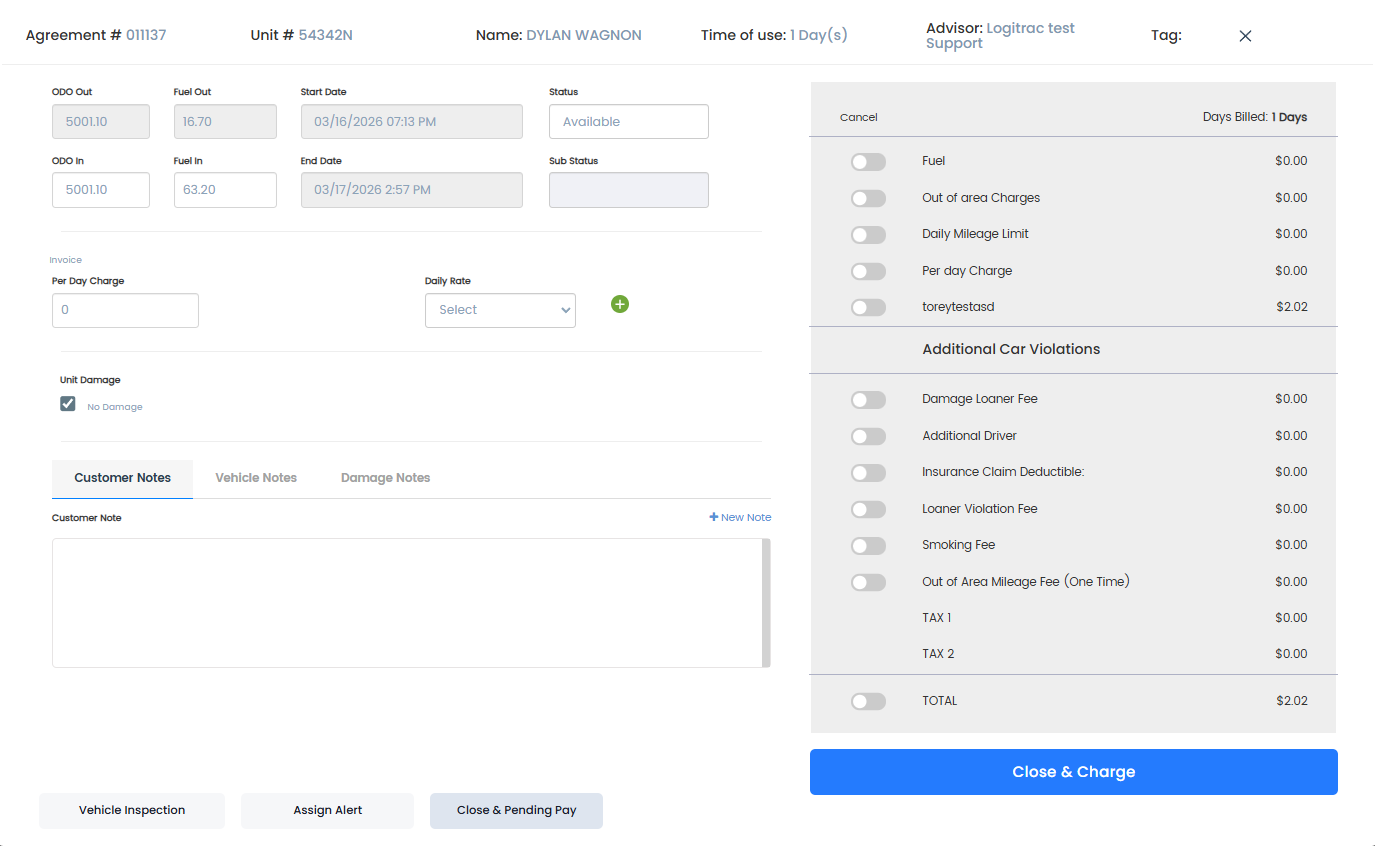Enable the Out of area Charges switch

pyautogui.click(x=868, y=198)
